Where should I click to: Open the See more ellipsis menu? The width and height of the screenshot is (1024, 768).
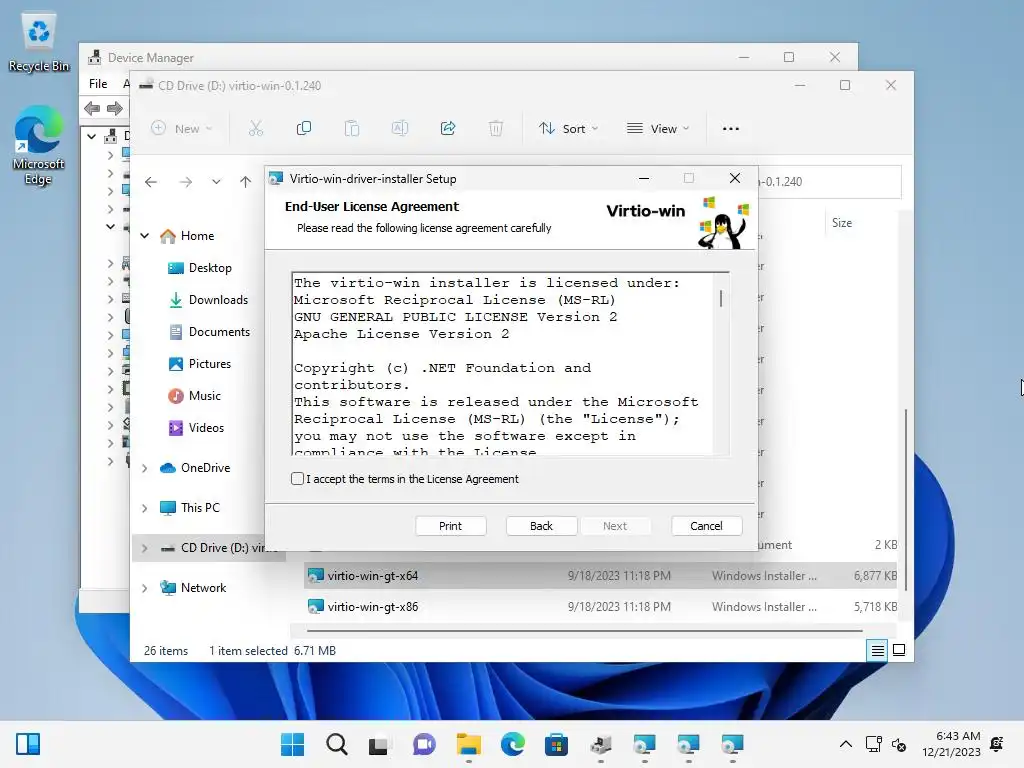pyautogui.click(x=731, y=129)
